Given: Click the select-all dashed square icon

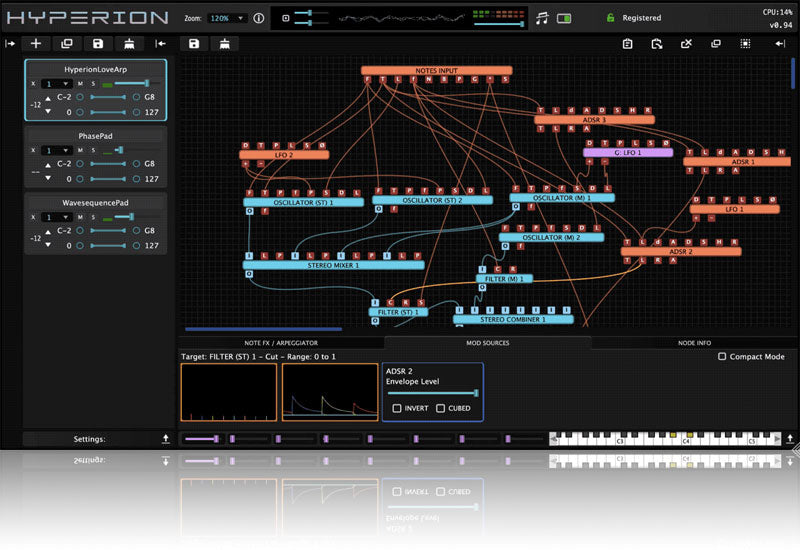Looking at the screenshot, I should pos(745,44).
